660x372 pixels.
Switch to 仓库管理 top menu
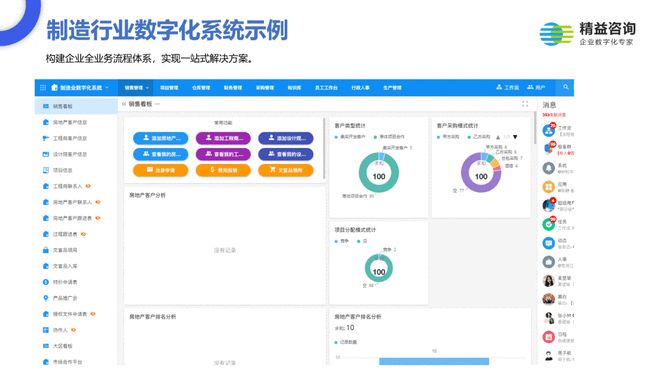tap(201, 88)
